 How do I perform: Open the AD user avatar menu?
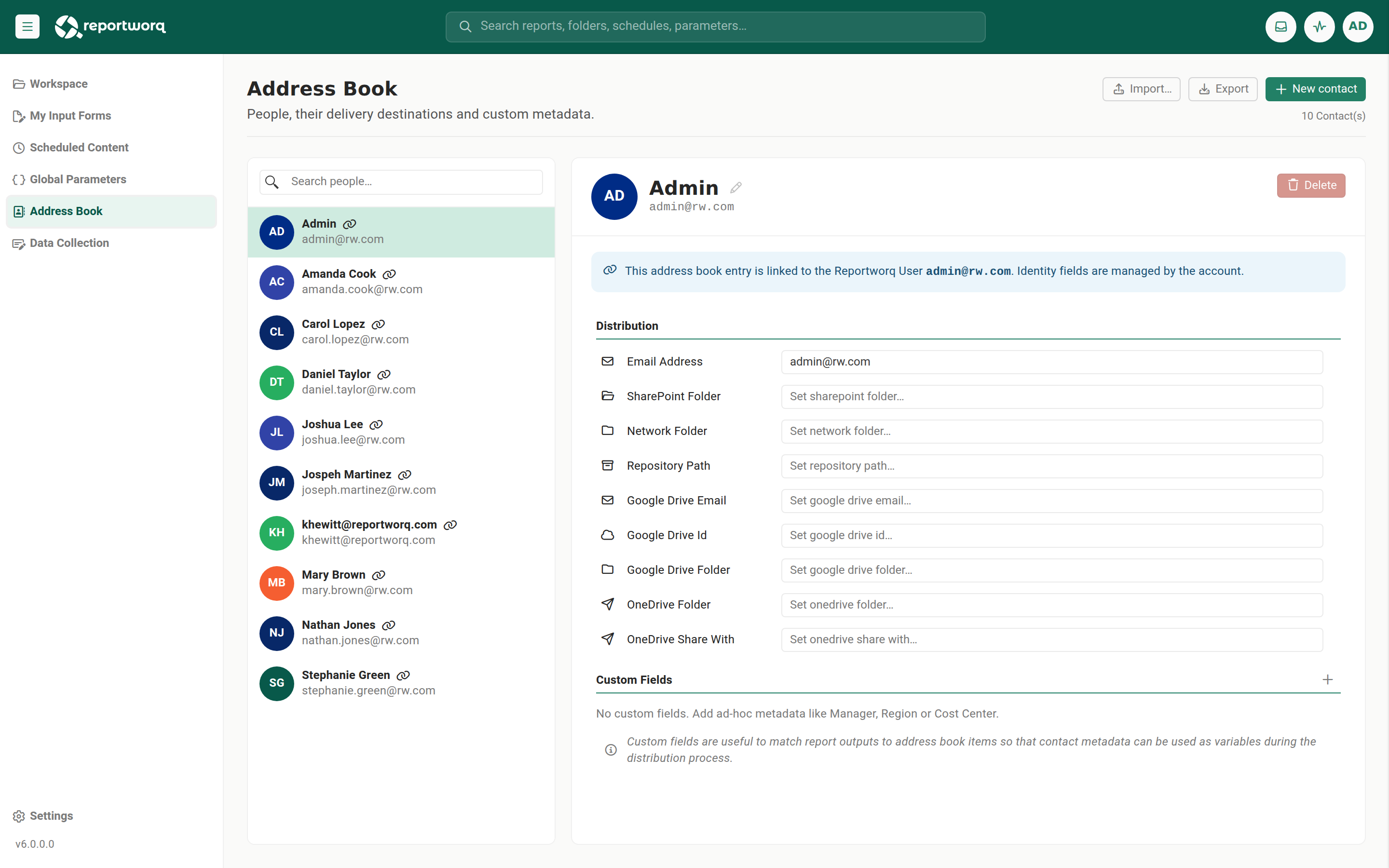click(x=1358, y=27)
